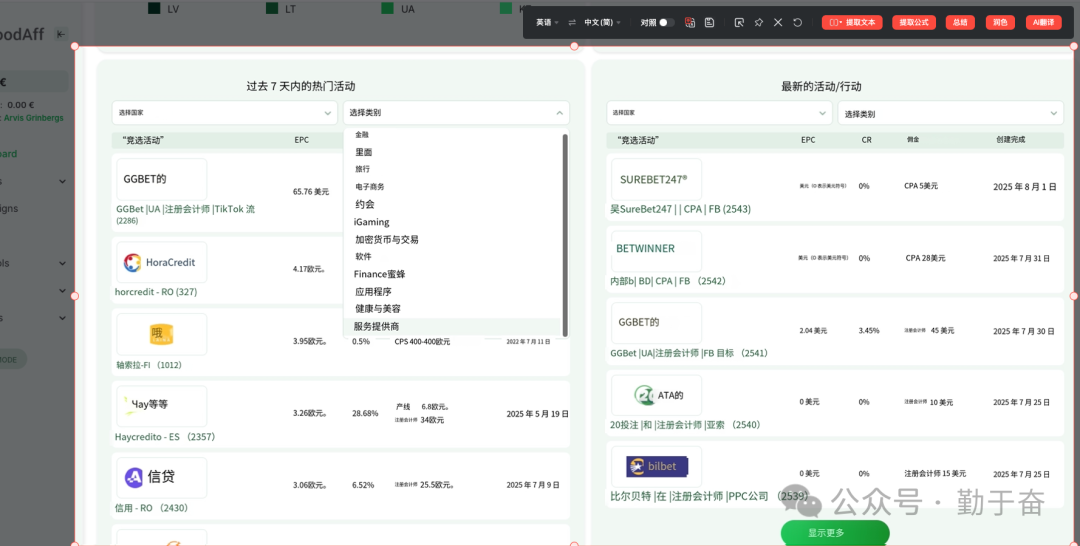1080x546 pixels.
Task: Open the 英语 source language dropdown
Action: pos(547,23)
